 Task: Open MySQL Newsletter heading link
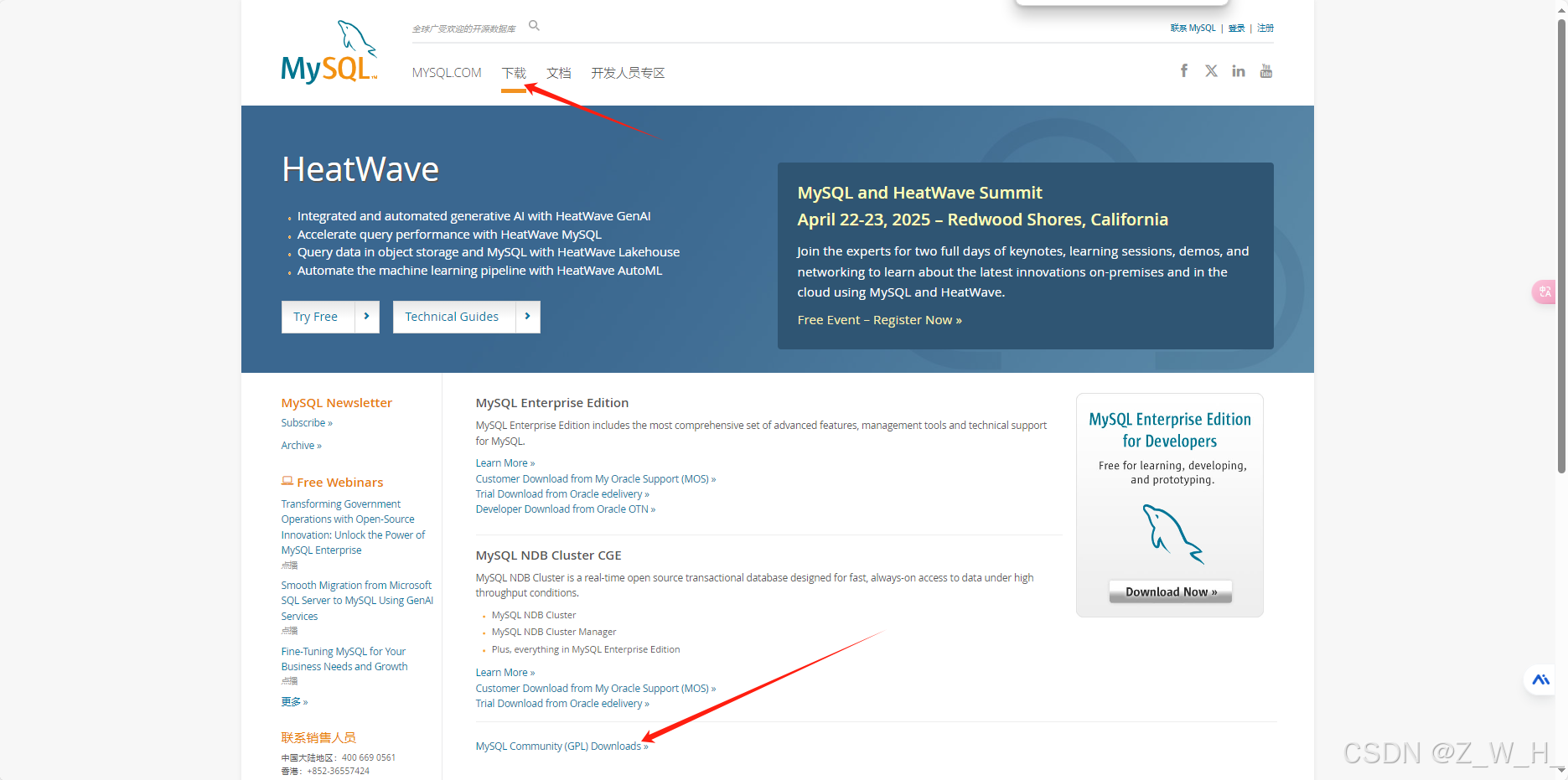(x=336, y=403)
